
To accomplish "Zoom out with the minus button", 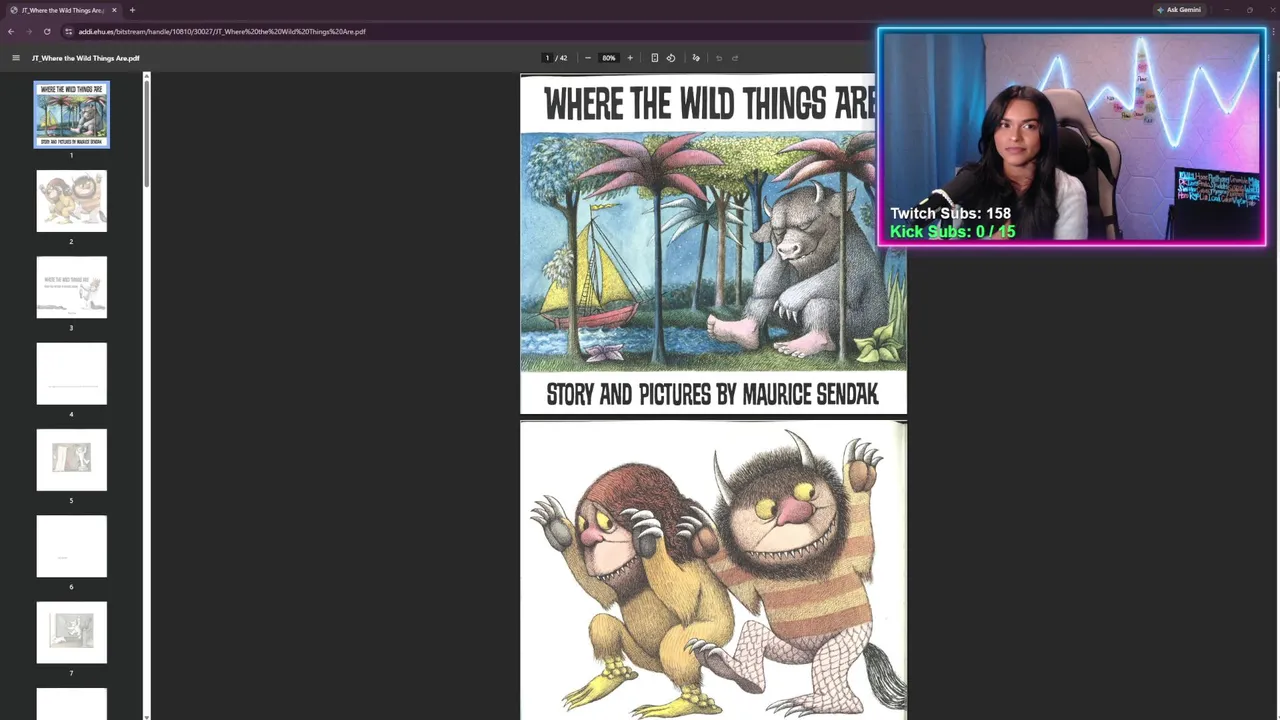I will (587, 58).
